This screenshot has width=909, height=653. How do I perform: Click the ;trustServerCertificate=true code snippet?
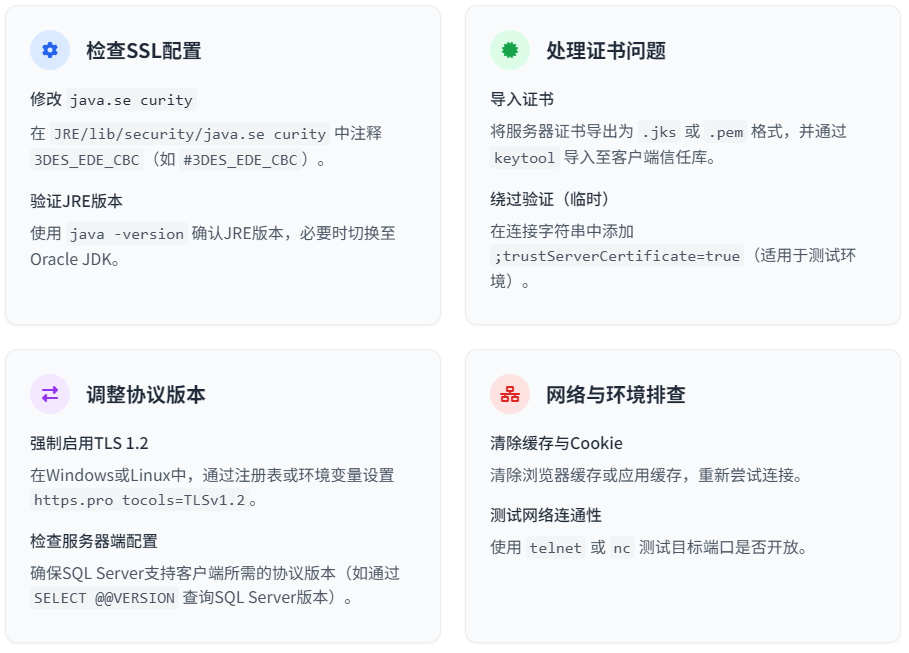coord(617,256)
